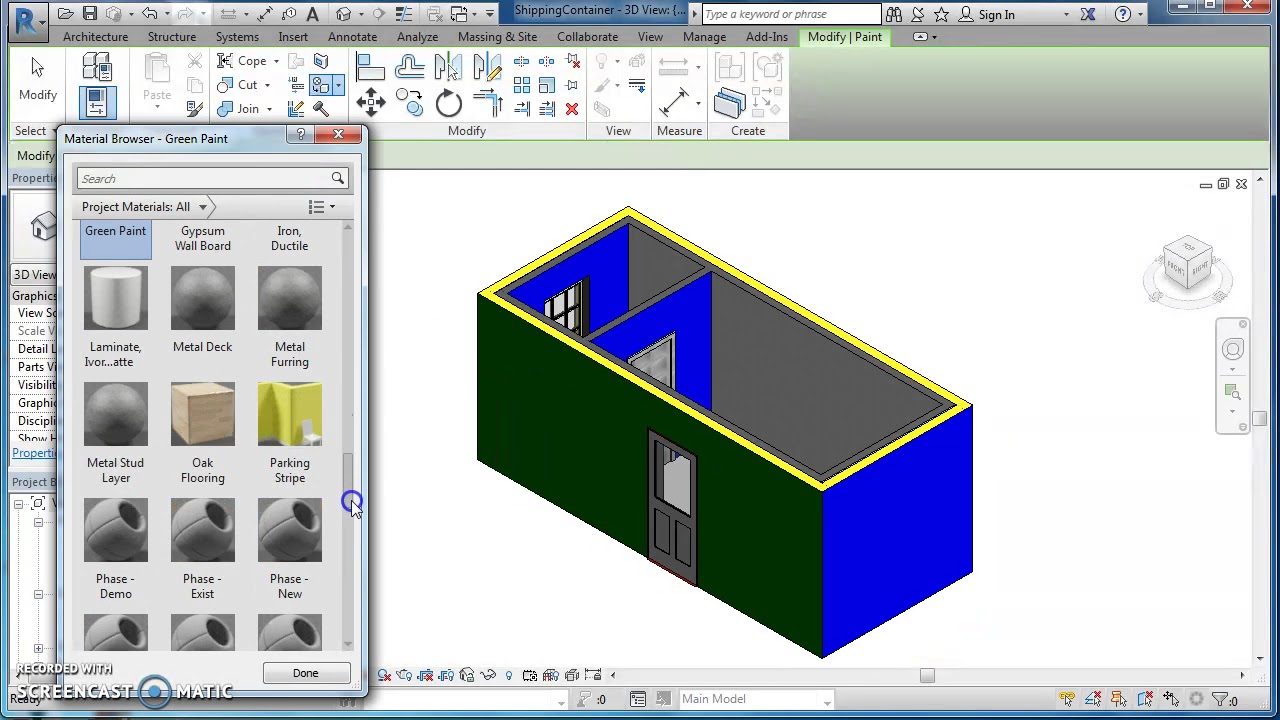Toggle Select Links in status bar
The width and height of the screenshot is (1280, 720).
pos(1067,700)
